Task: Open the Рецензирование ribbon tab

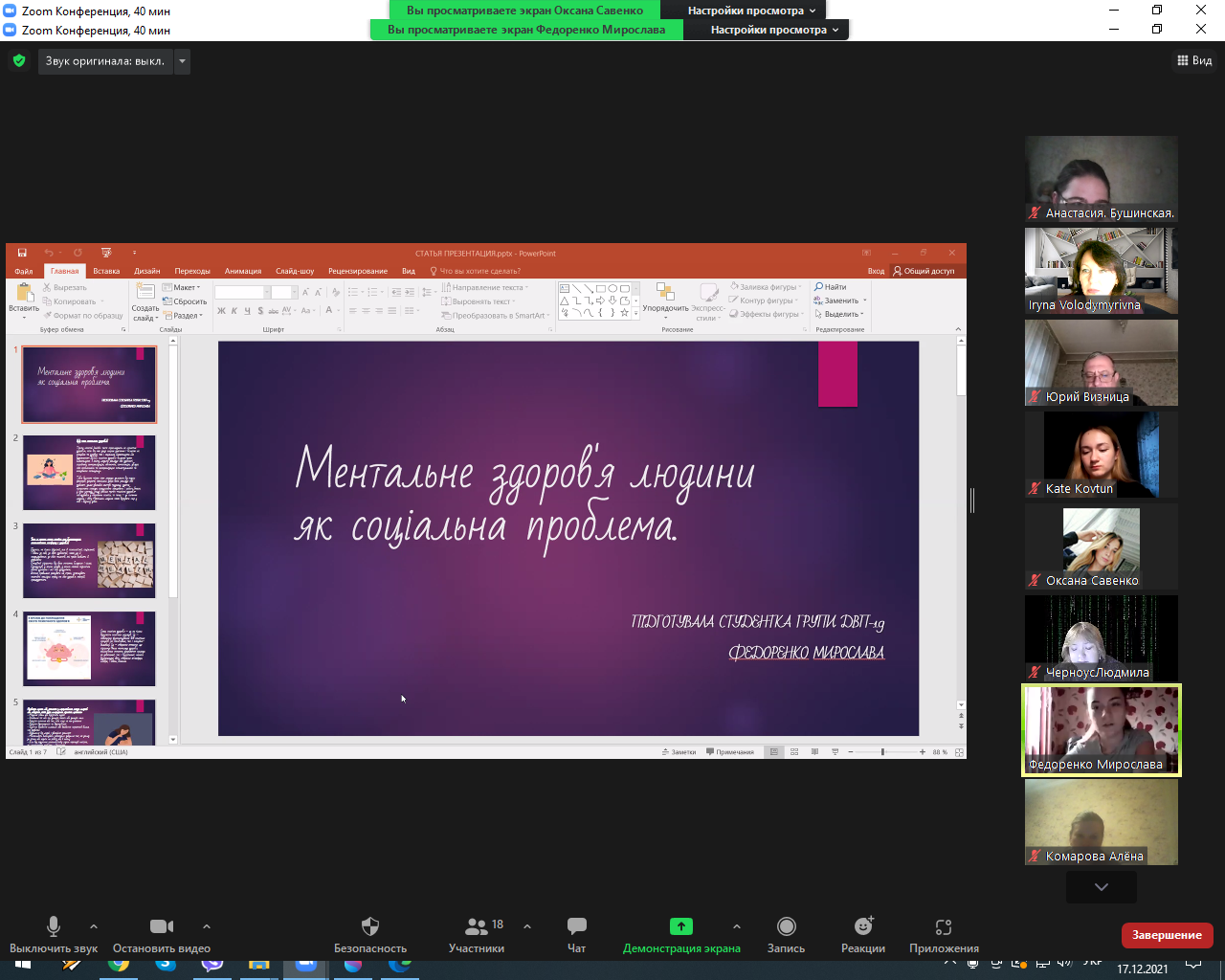Action: (x=358, y=271)
